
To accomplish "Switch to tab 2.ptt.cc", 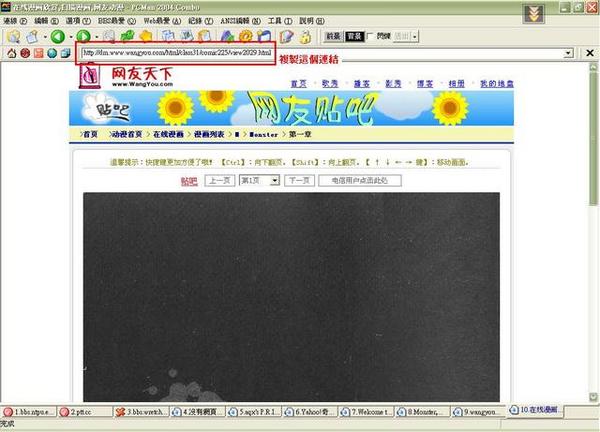I will (85, 412).
